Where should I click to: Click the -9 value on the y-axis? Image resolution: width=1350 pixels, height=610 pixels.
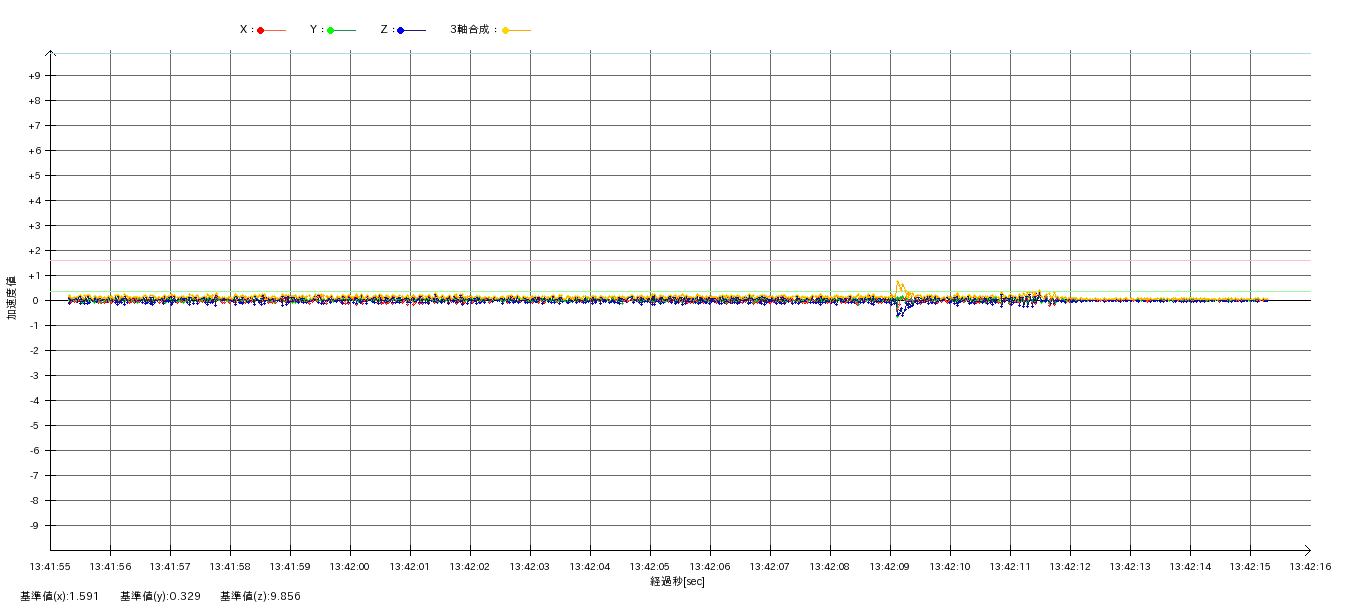click(x=34, y=526)
